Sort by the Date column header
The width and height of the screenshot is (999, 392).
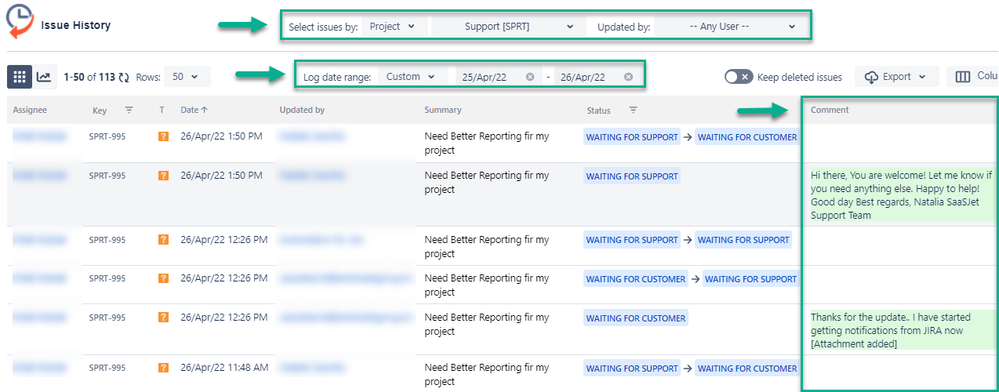194,110
